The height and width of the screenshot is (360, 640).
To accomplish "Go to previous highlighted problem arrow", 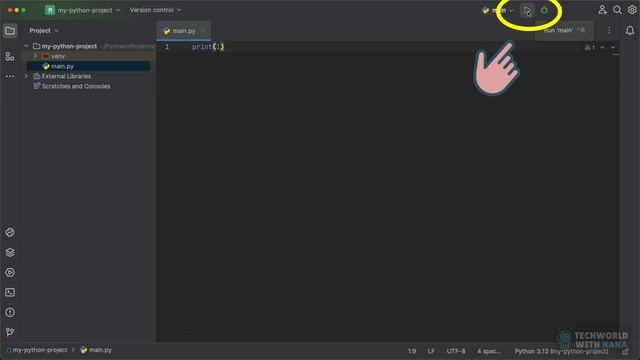I will (602, 47).
